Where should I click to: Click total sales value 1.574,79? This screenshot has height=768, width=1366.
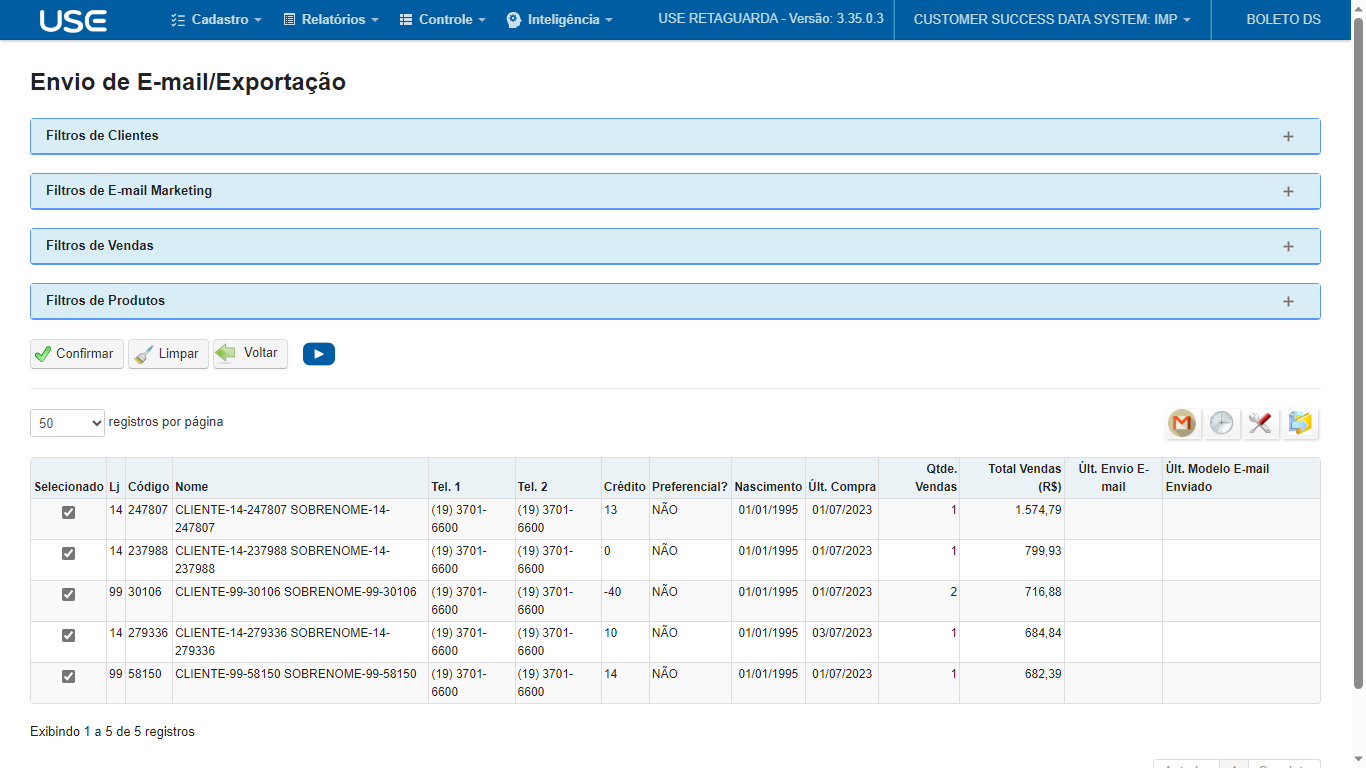pos(1038,510)
